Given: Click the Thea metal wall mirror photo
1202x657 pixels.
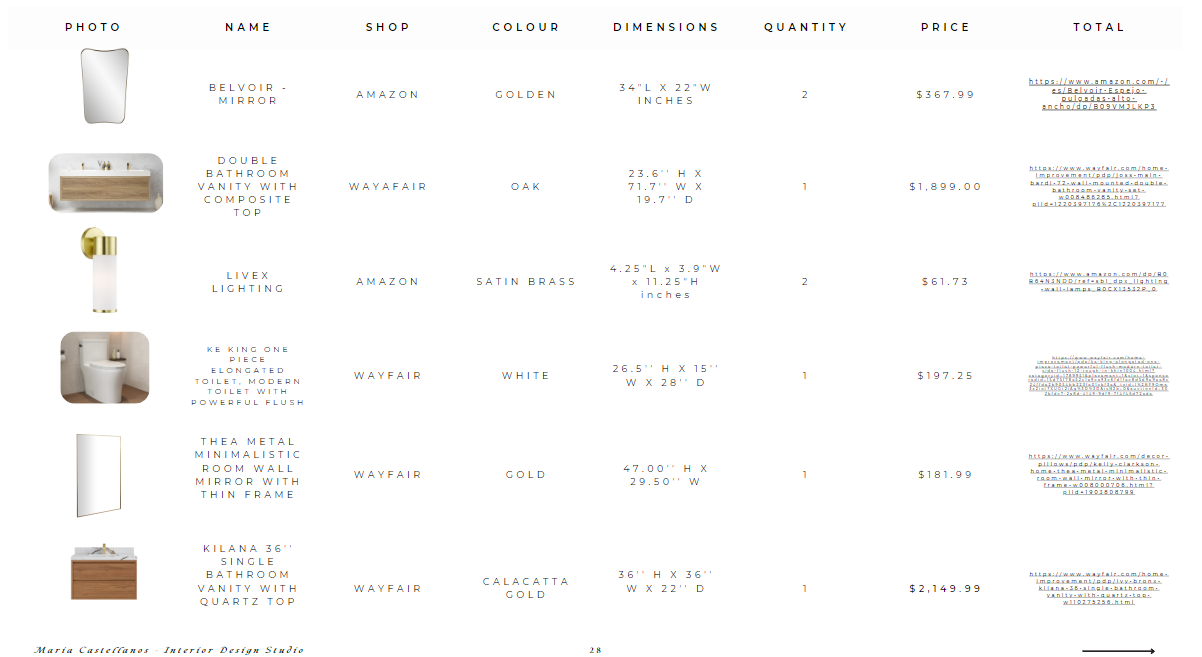Looking at the screenshot, I should click(x=99, y=475).
